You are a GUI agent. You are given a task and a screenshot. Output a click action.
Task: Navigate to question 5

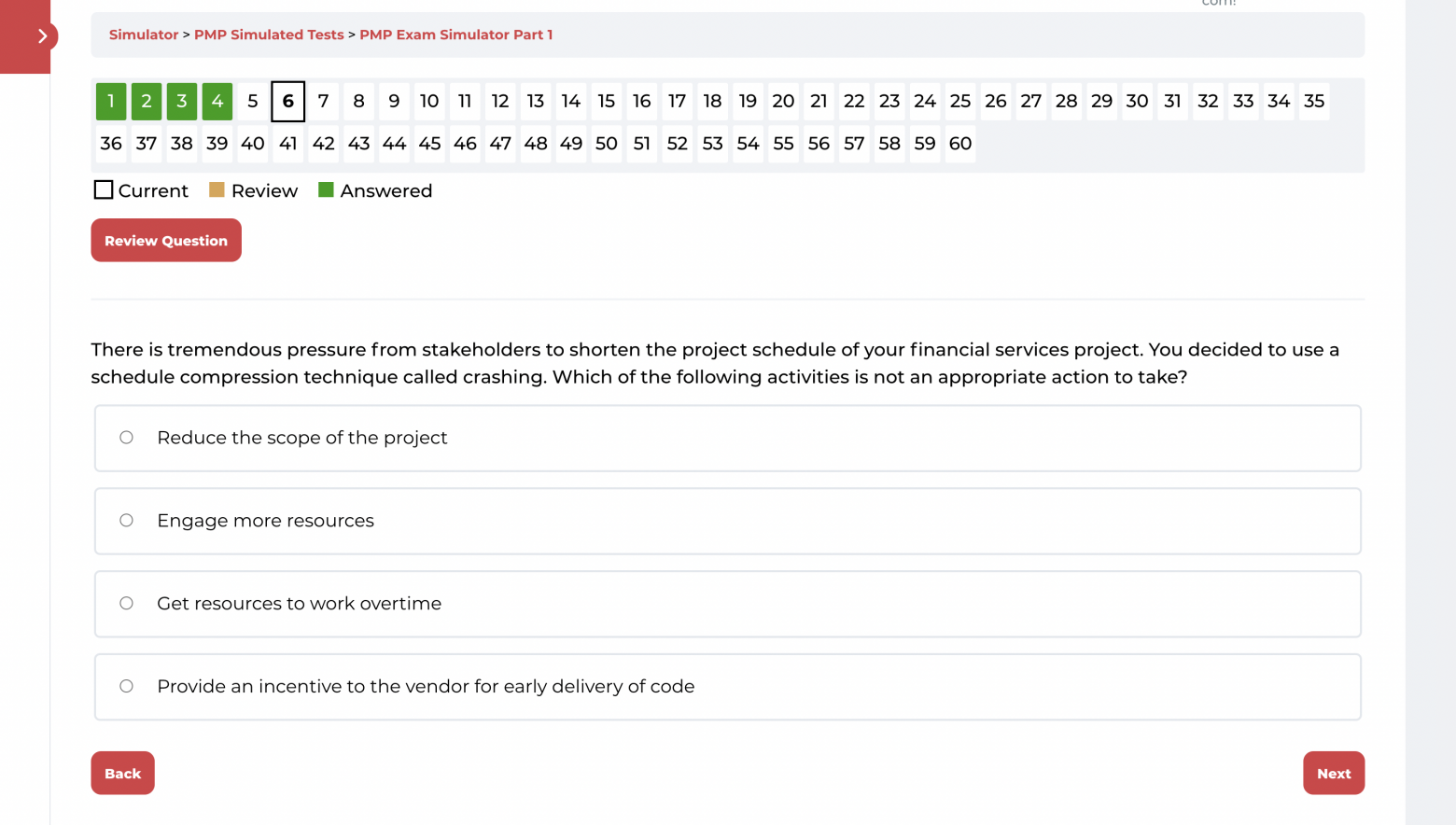(x=253, y=102)
